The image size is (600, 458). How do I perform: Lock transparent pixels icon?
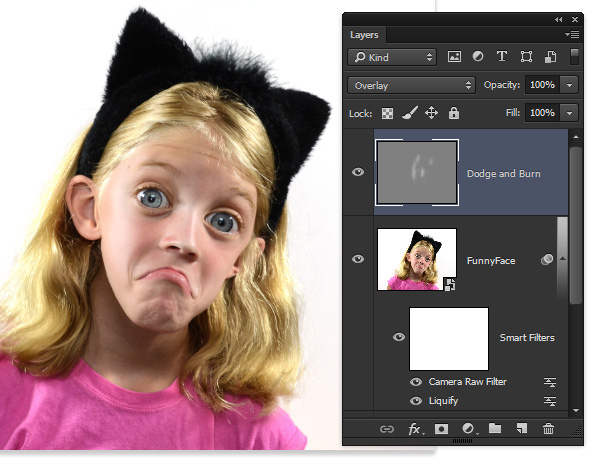tap(387, 113)
